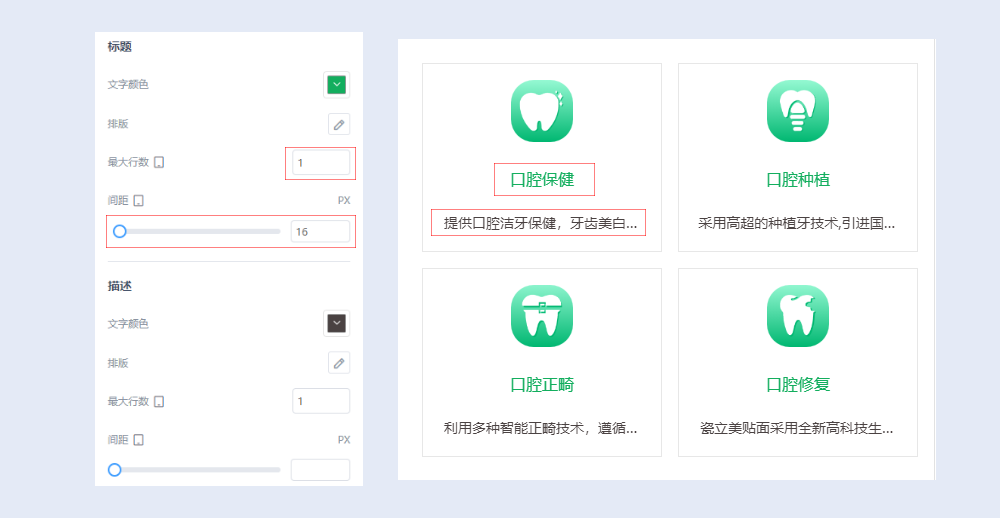
Task: Open the 标题 section's 排版 pencil editor
Action: (339, 124)
